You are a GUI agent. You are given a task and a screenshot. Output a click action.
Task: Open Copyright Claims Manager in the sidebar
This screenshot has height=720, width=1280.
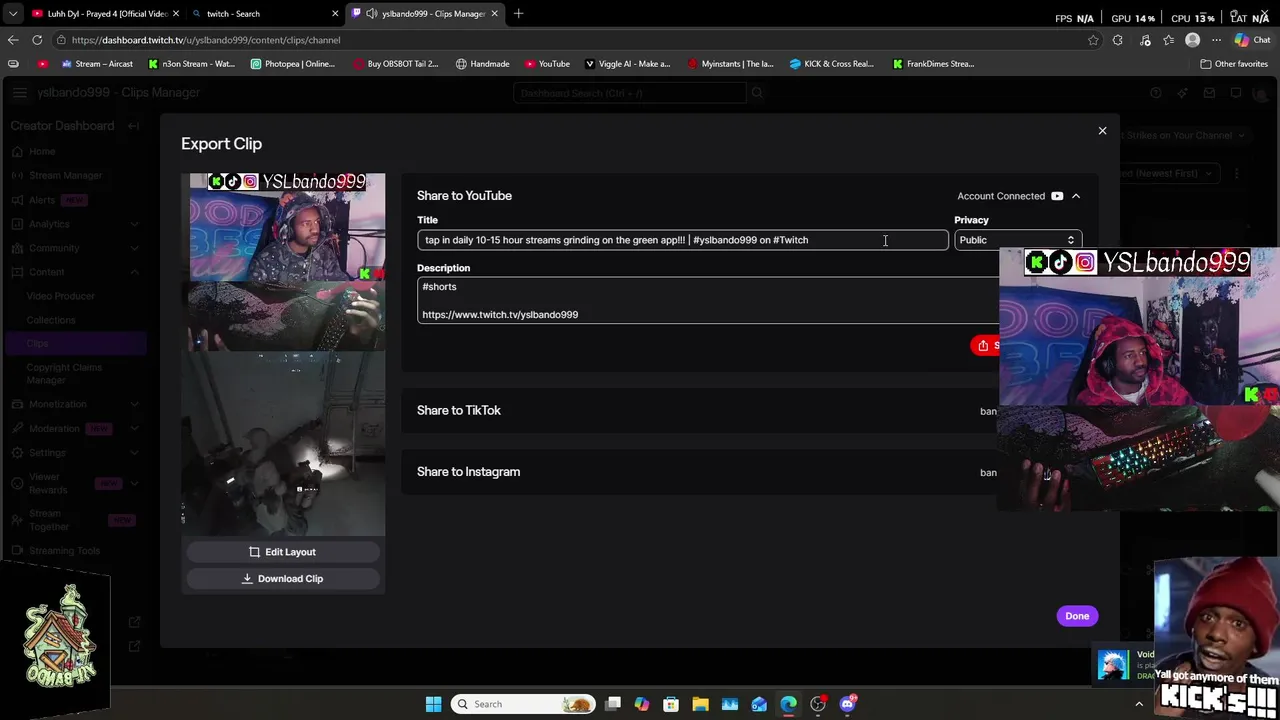[x=64, y=373]
